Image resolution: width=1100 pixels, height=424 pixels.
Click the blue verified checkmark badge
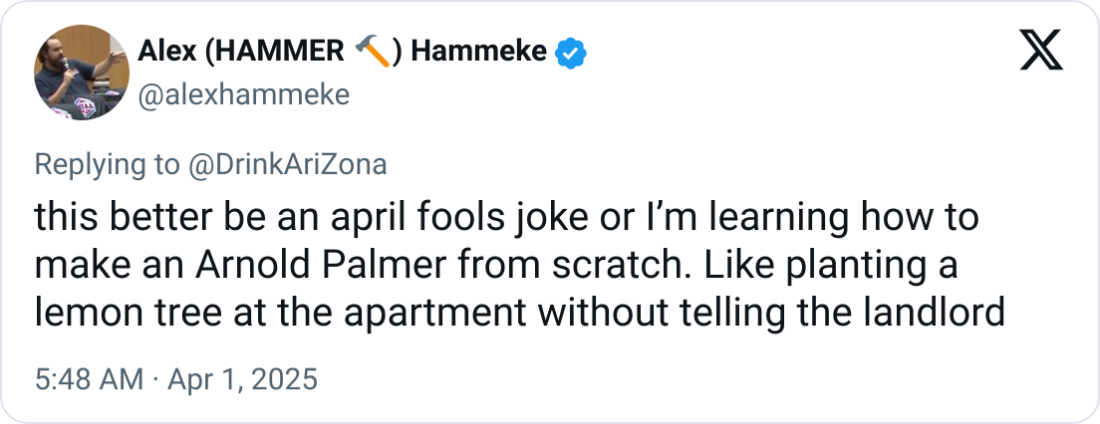tap(569, 52)
